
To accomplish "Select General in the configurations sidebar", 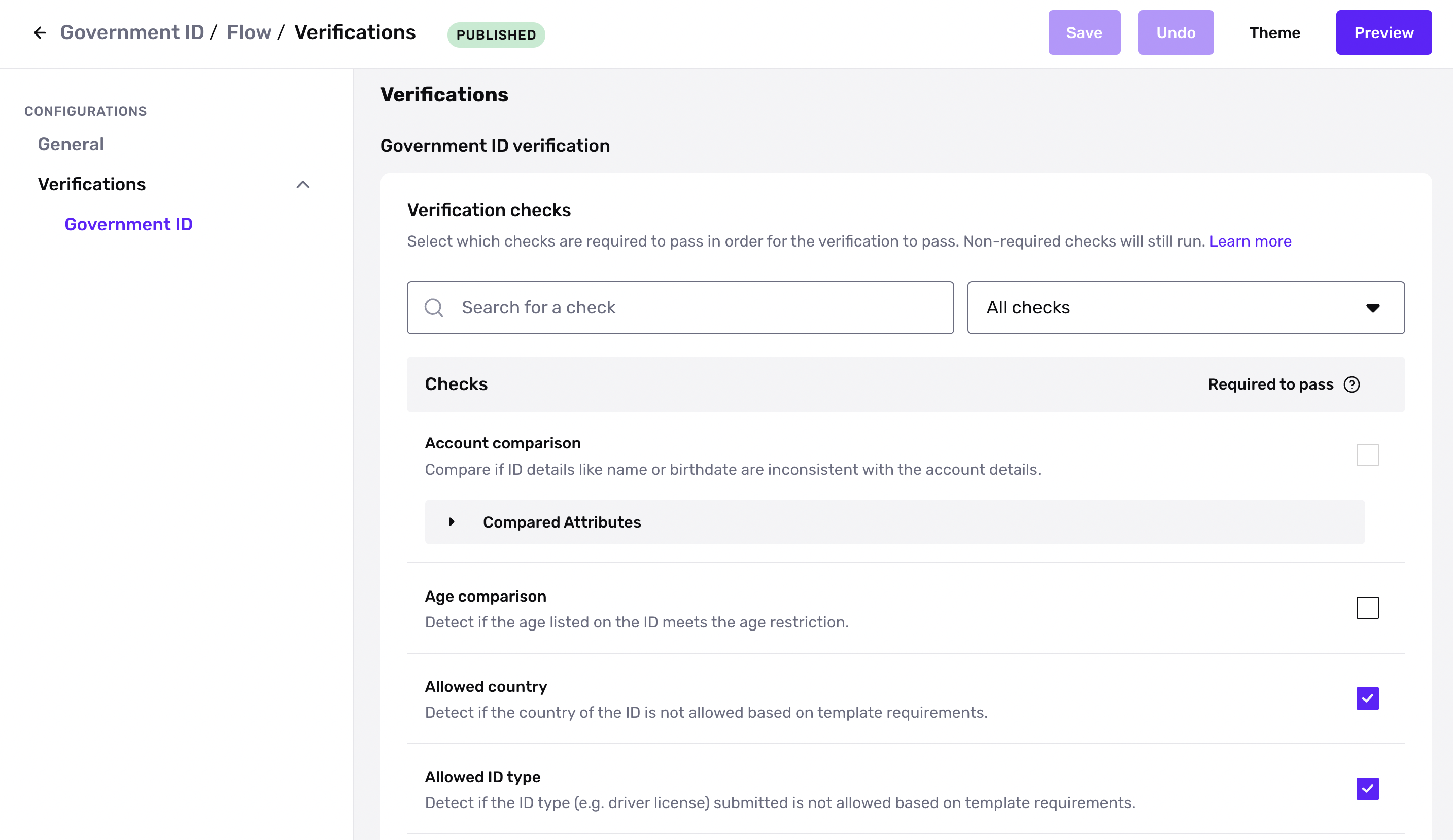I will tap(71, 144).
